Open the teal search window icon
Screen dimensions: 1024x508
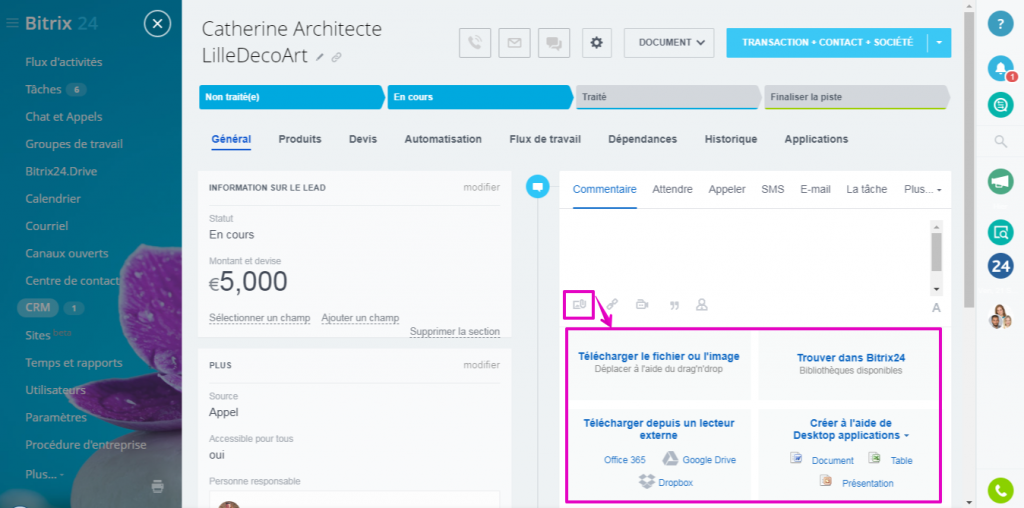1000,231
